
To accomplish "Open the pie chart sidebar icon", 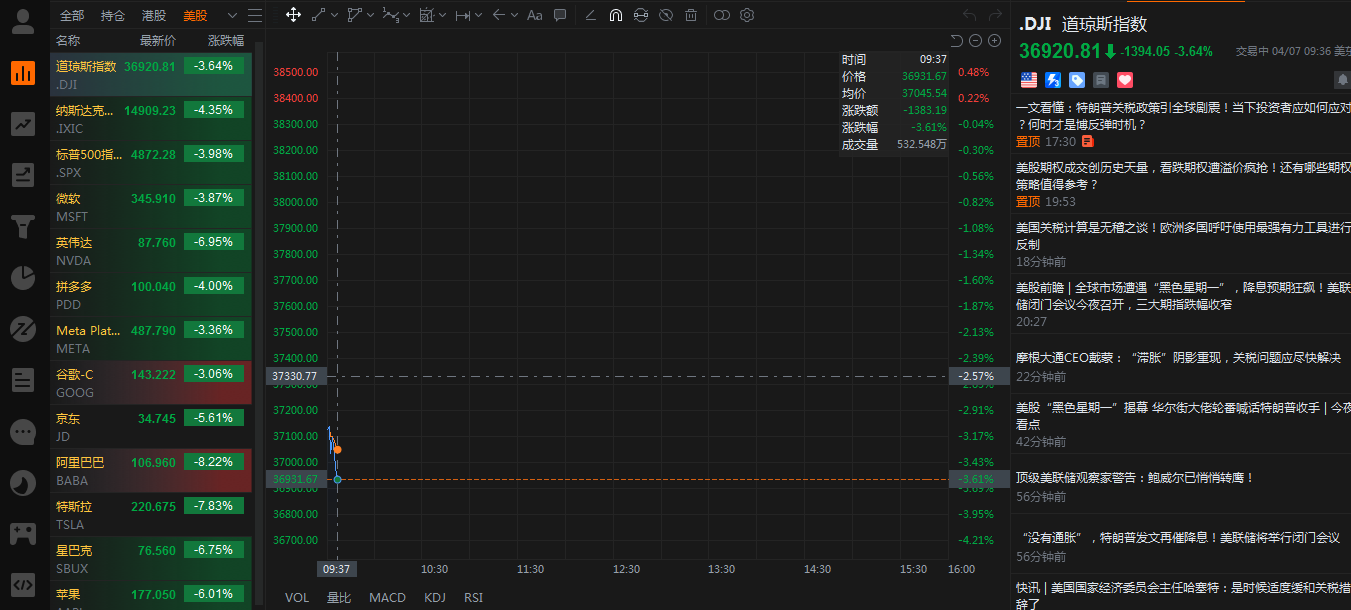I will tap(22, 277).
